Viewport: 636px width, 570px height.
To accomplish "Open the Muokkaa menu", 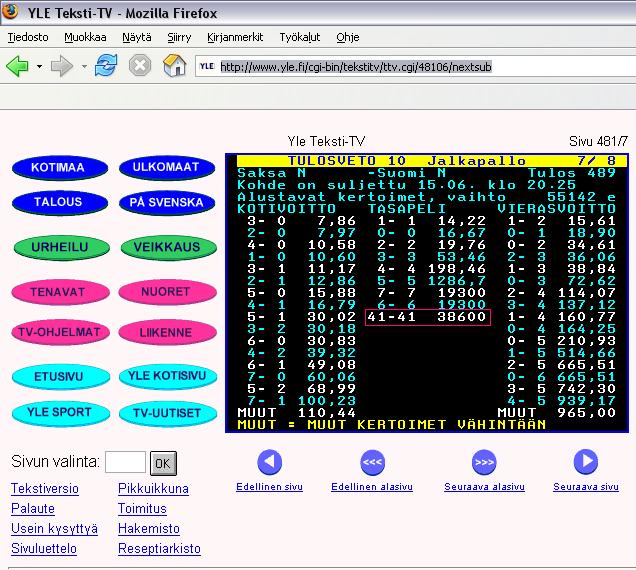I will 85,37.
